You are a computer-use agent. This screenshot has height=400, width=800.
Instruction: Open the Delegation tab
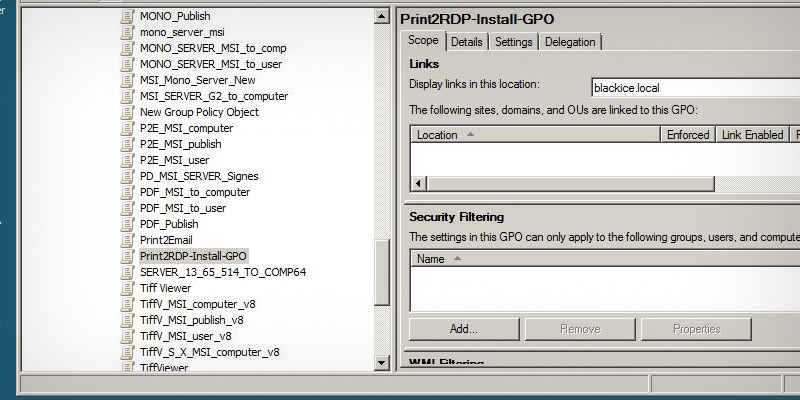click(571, 42)
